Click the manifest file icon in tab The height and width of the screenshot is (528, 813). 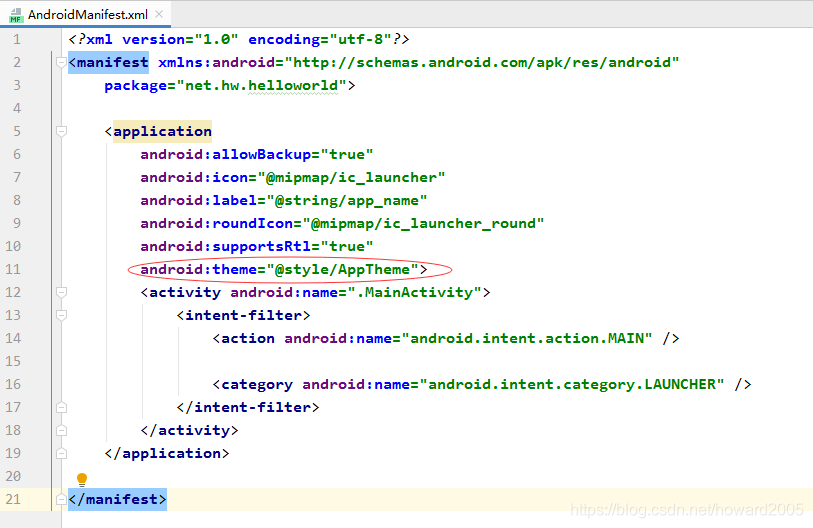[x=16, y=16]
